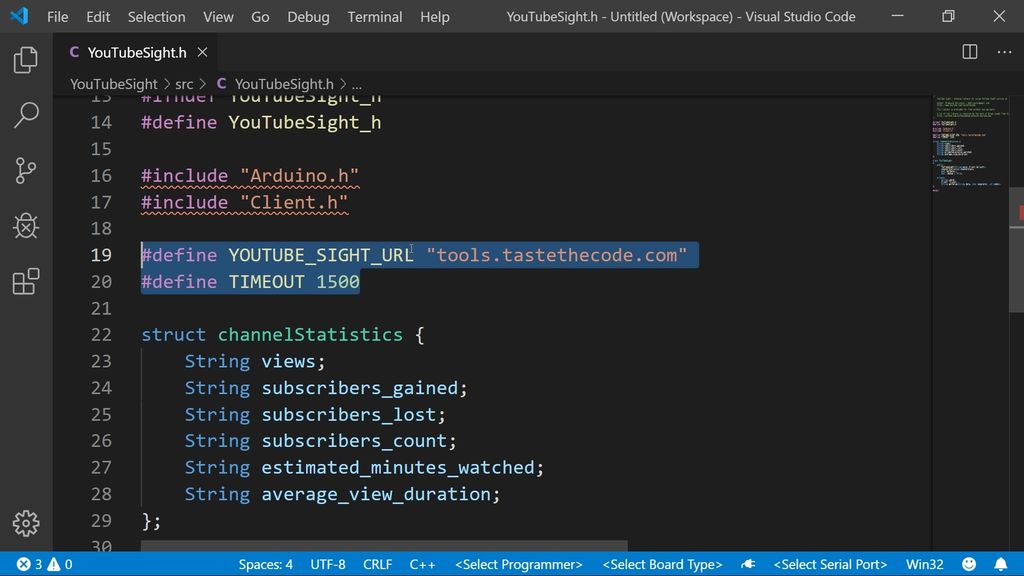Image resolution: width=1024 pixels, height=576 pixels.
Task: Open the Explorer sidebar
Action: [x=25, y=60]
